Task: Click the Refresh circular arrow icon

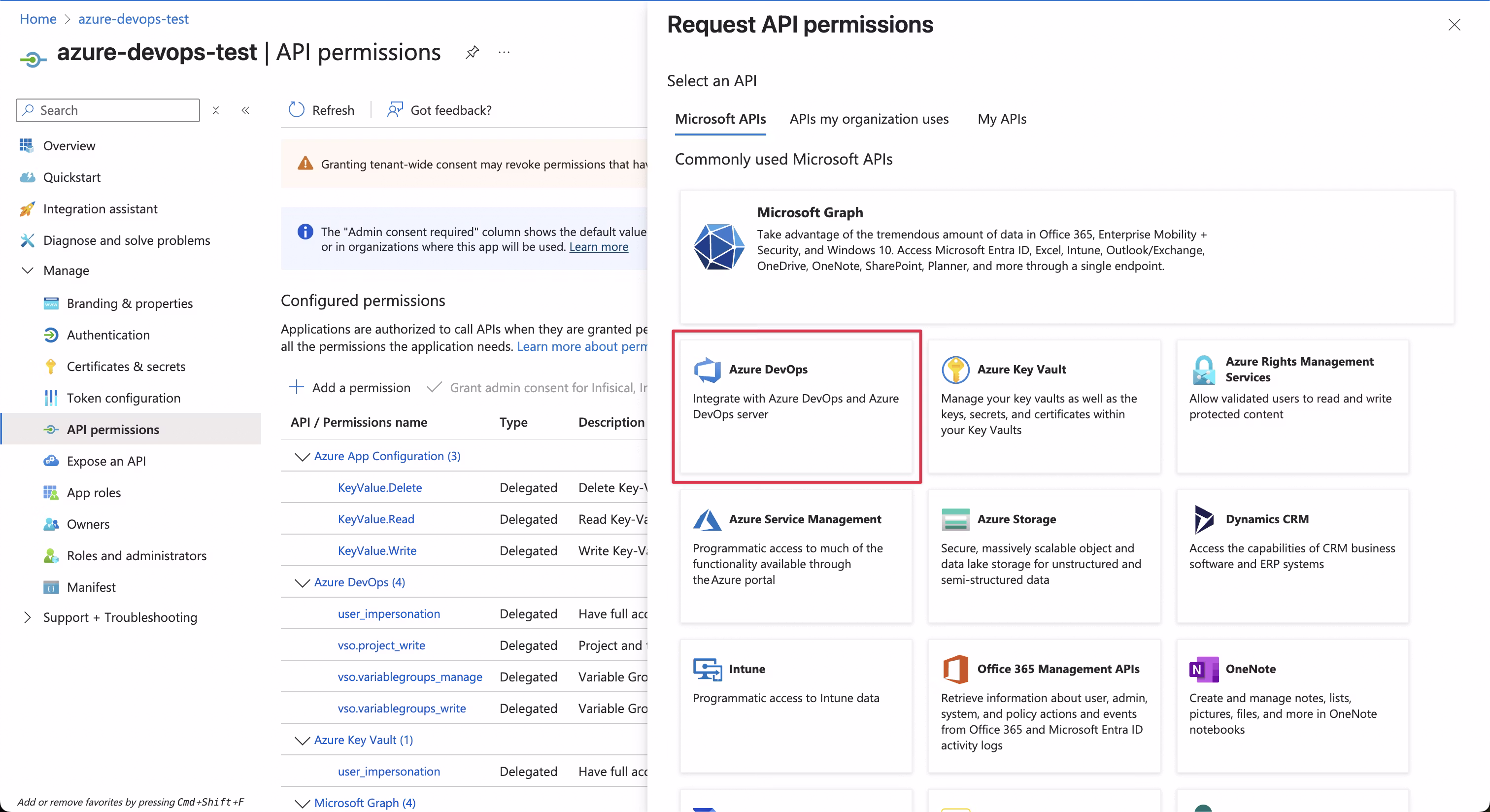Action: tap(296, 110)
